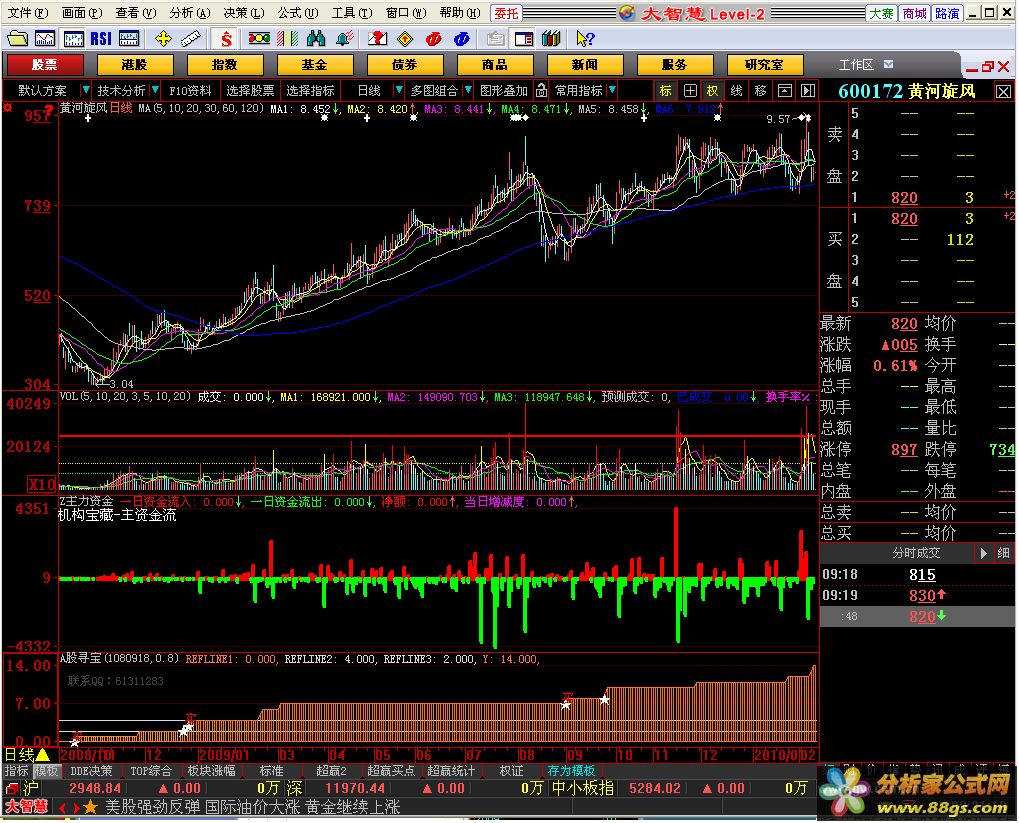Open the alarm bell alert icon
Image resolution: width=1019 pixels, height=823 pixels.
[x=344, y=39]
